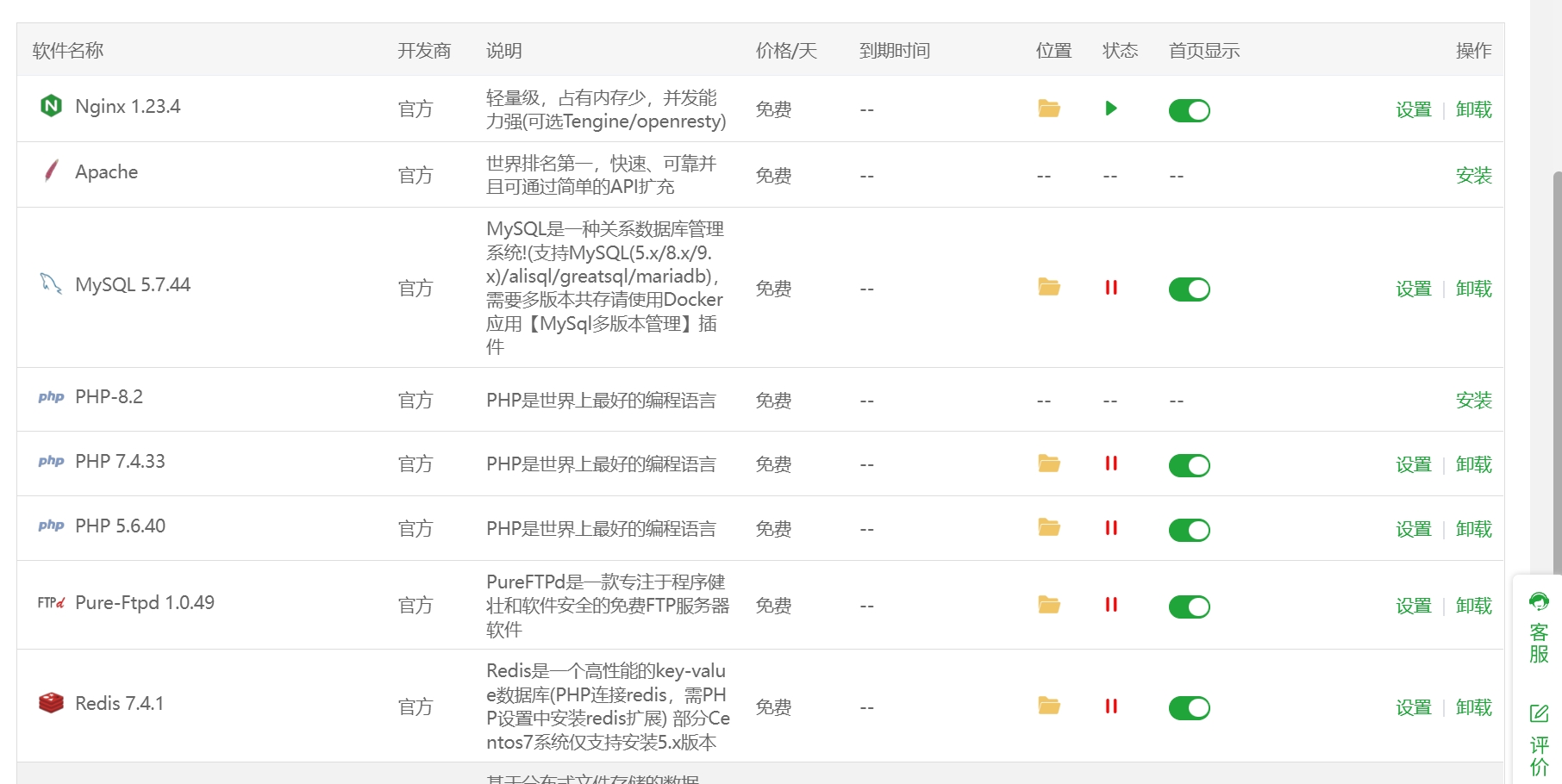1562x784 pixels.
Task: Open PHP 7.4.33 folder location
Action: click(1049, 464)
